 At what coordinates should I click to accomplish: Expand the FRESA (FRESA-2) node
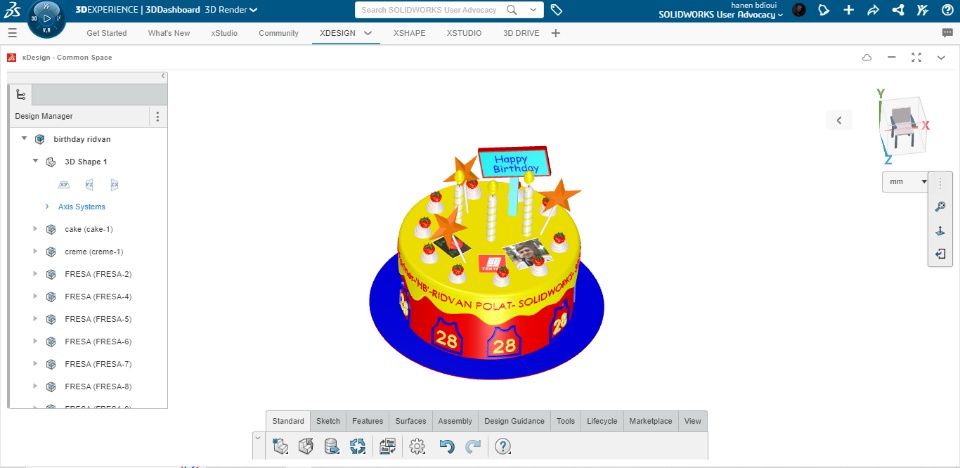(x=36, y=274)
